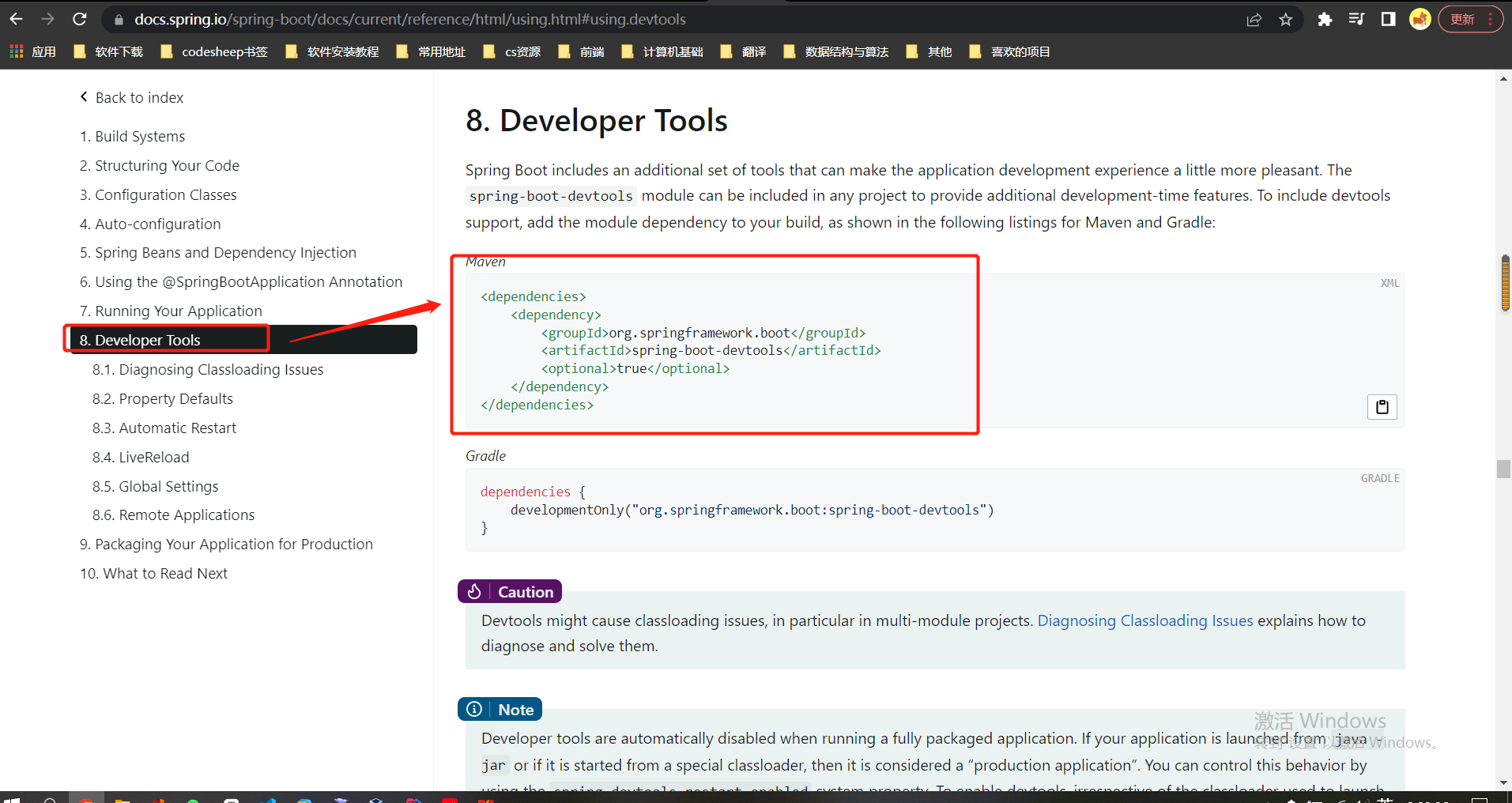The image size is (1512, 803).
Task: Open the 前端 bookmark folder
Action: 582,52
